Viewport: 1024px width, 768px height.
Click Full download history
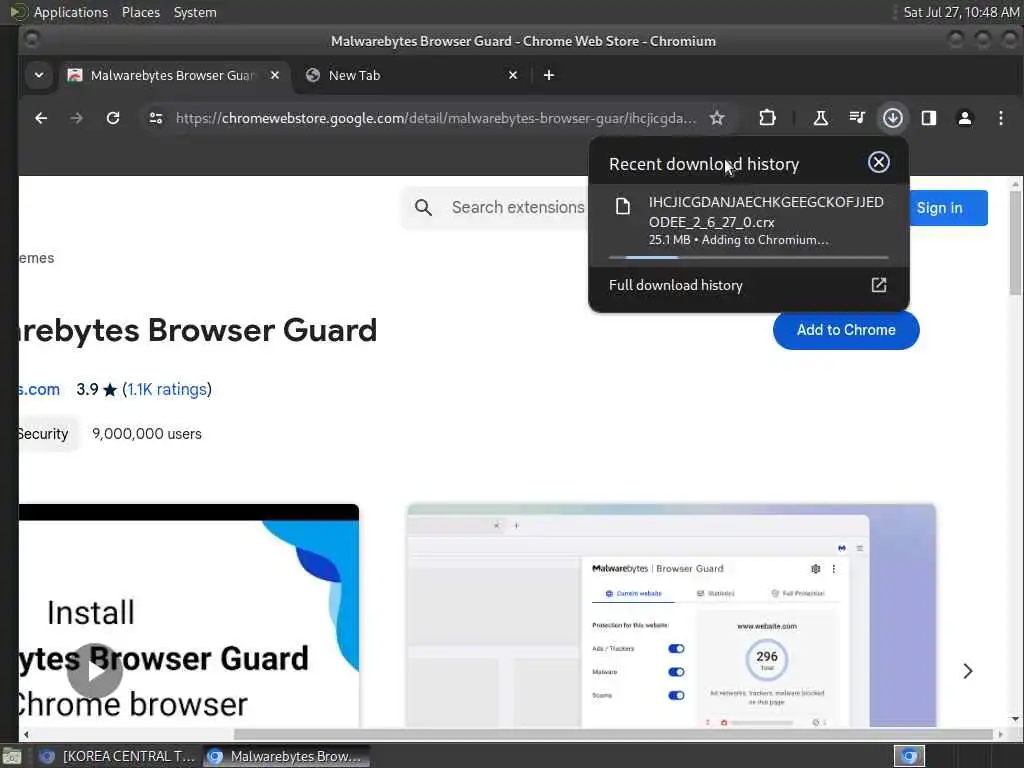[x=675, y=285]
